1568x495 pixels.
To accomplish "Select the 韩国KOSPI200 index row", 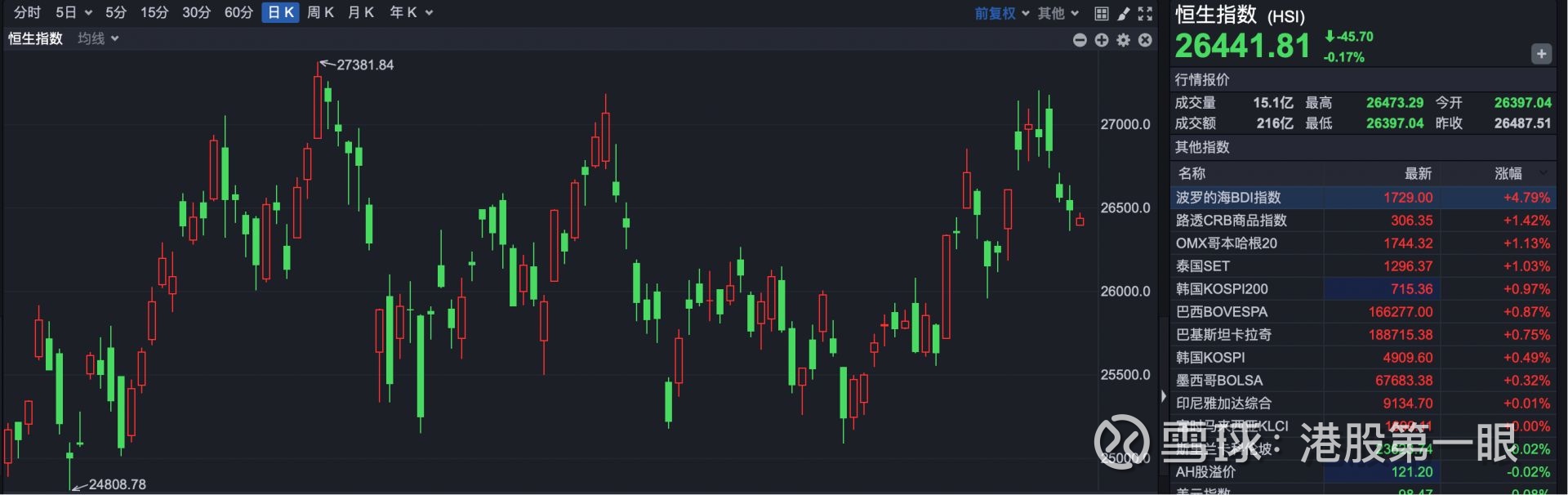I will tap(1222, 289).
